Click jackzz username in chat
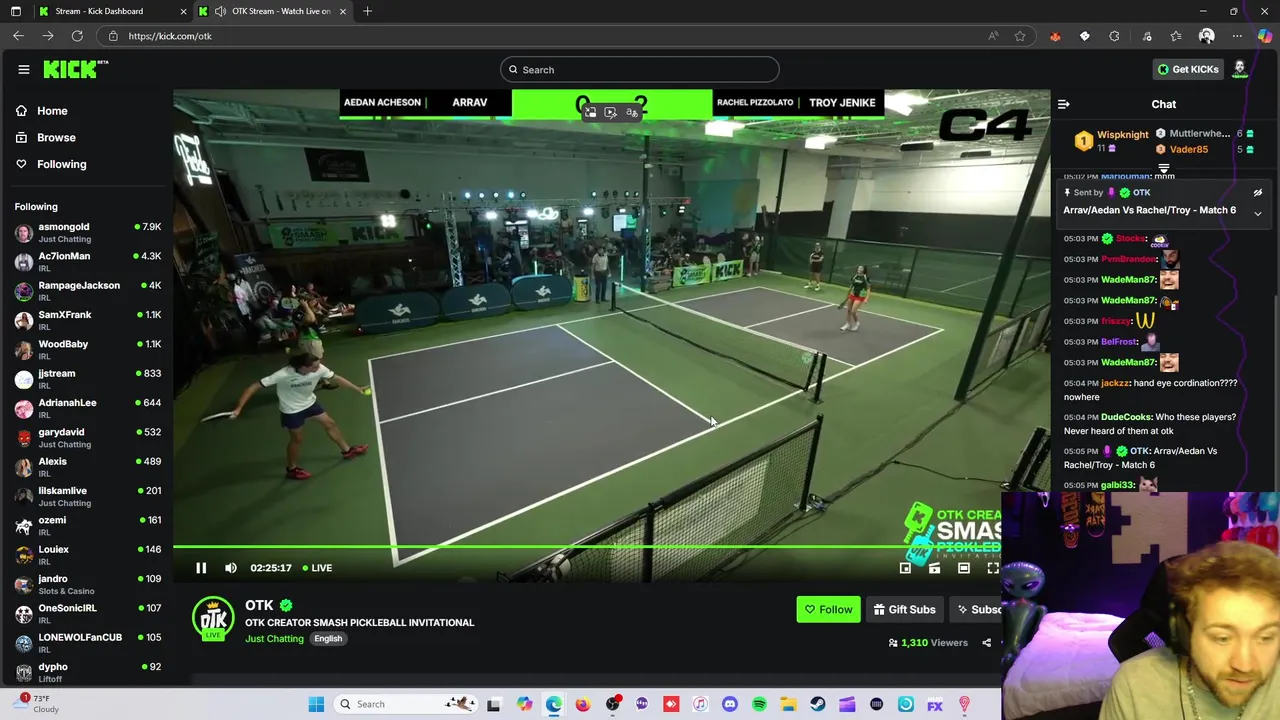1280x720 pixels. (1115, 383)
